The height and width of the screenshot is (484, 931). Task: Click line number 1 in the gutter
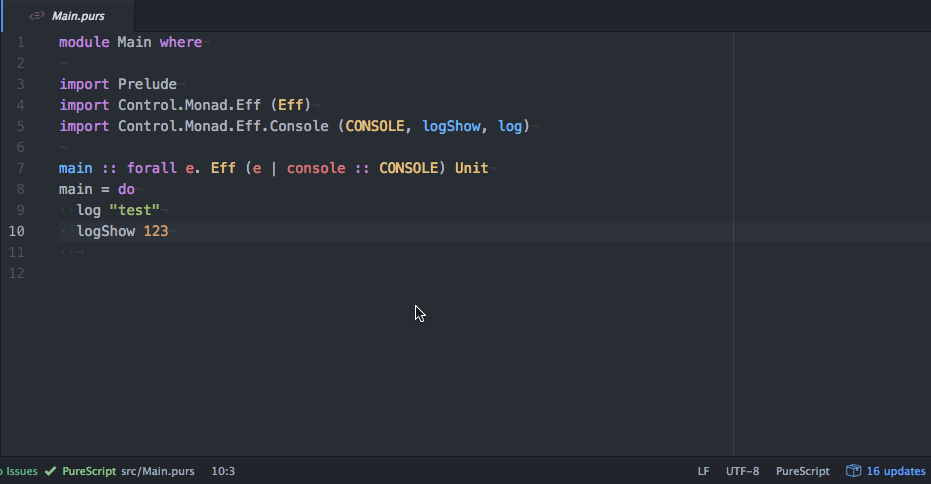20,42
